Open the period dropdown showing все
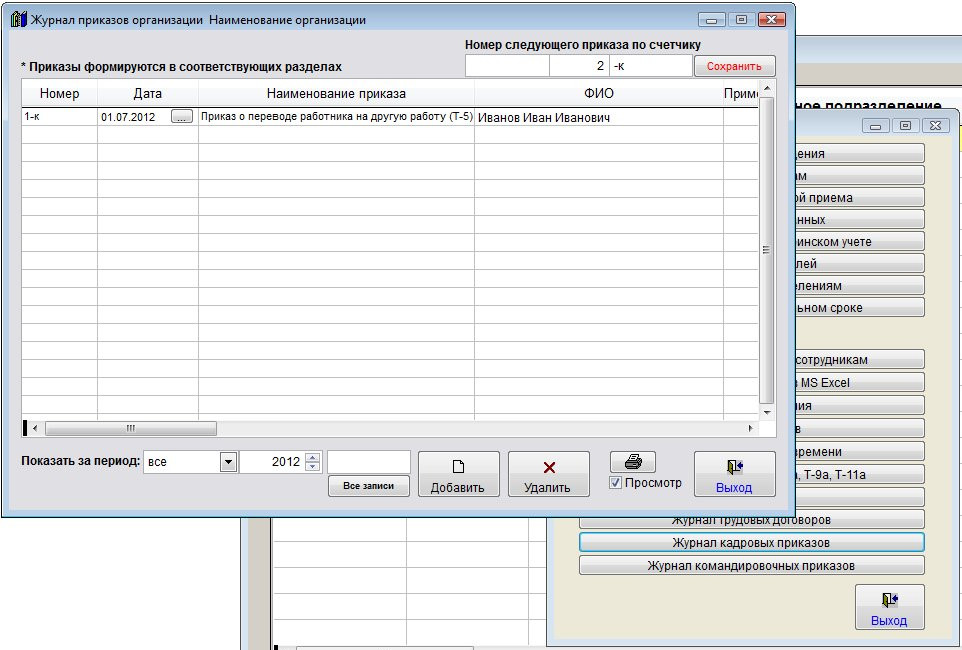The height and width of the screenshot is (650, 962). (x=228, y=462)
